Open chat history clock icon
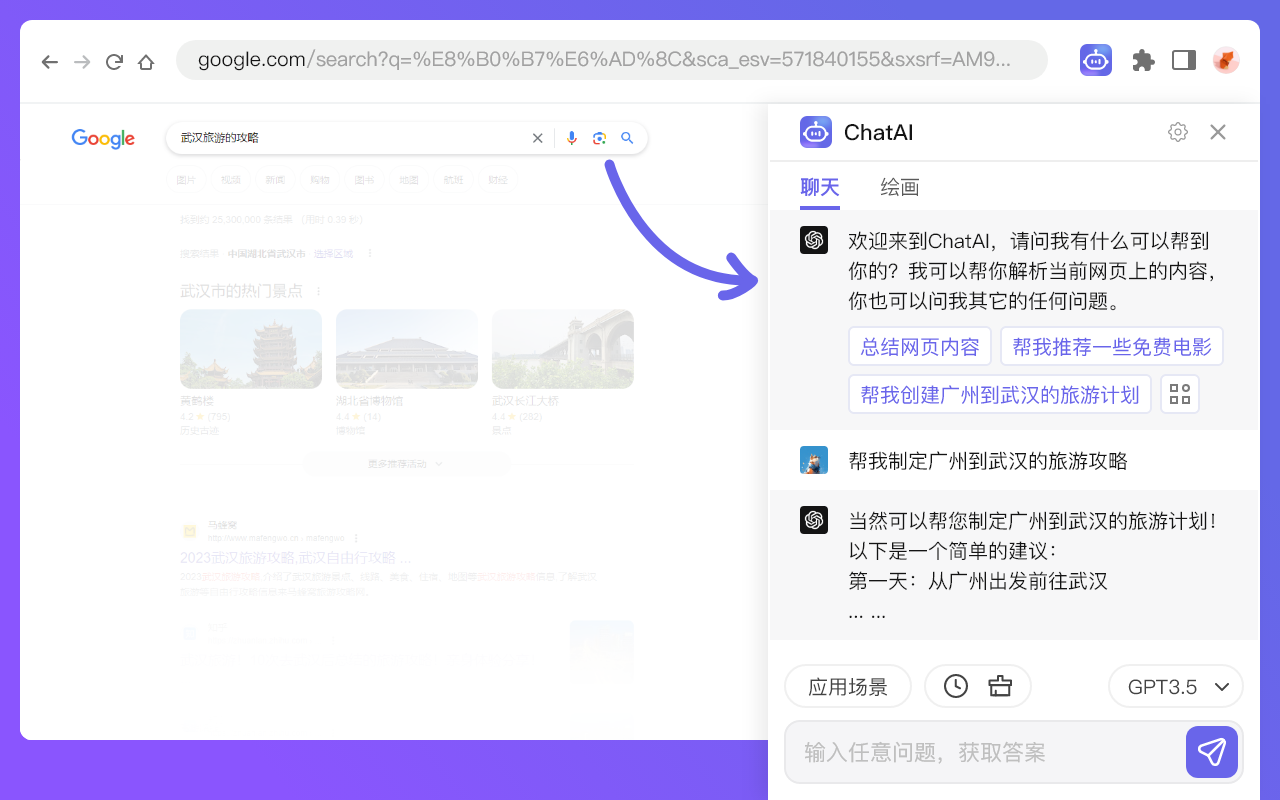 [x=956, y=686]
